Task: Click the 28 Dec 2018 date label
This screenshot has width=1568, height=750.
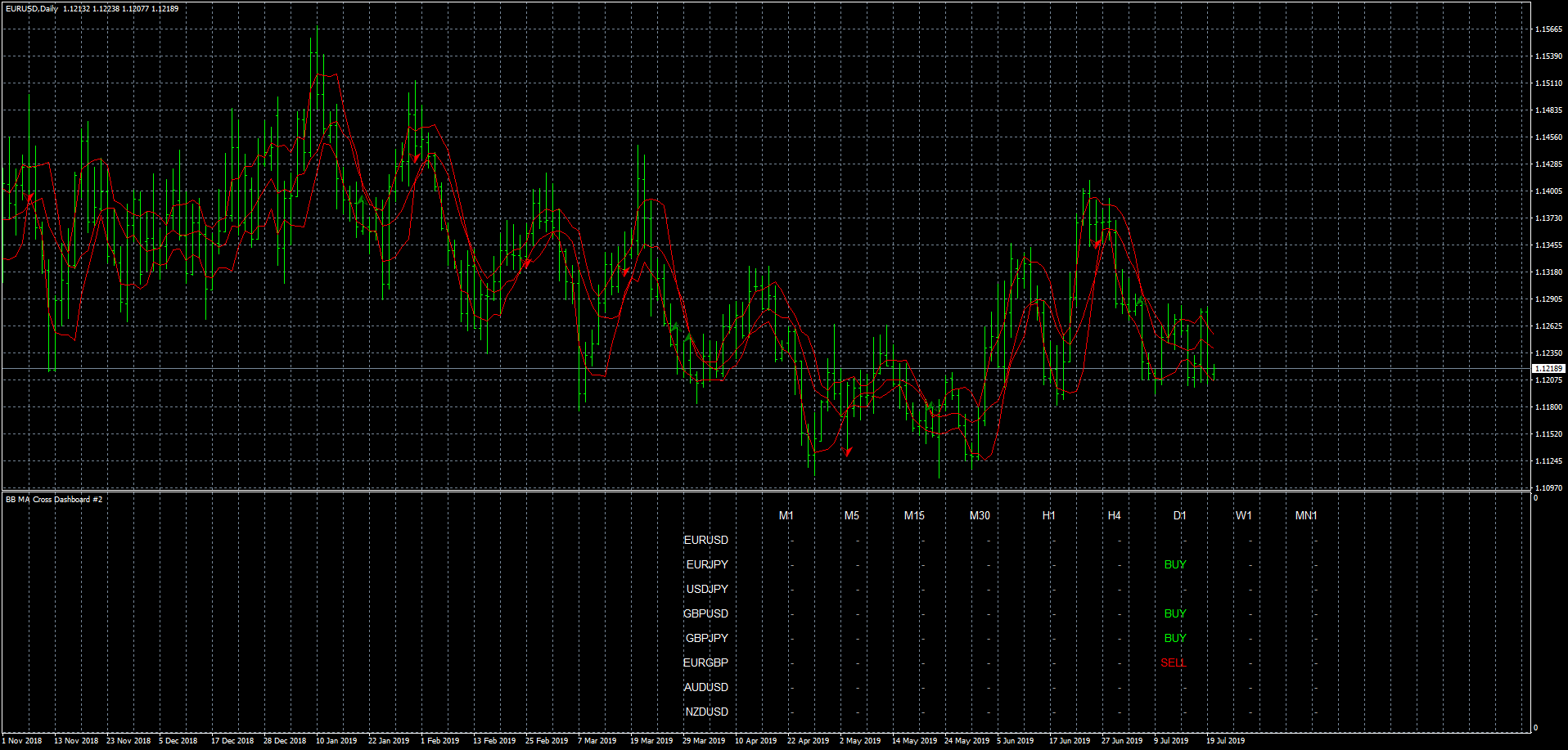Action: [x=285, y=741]
